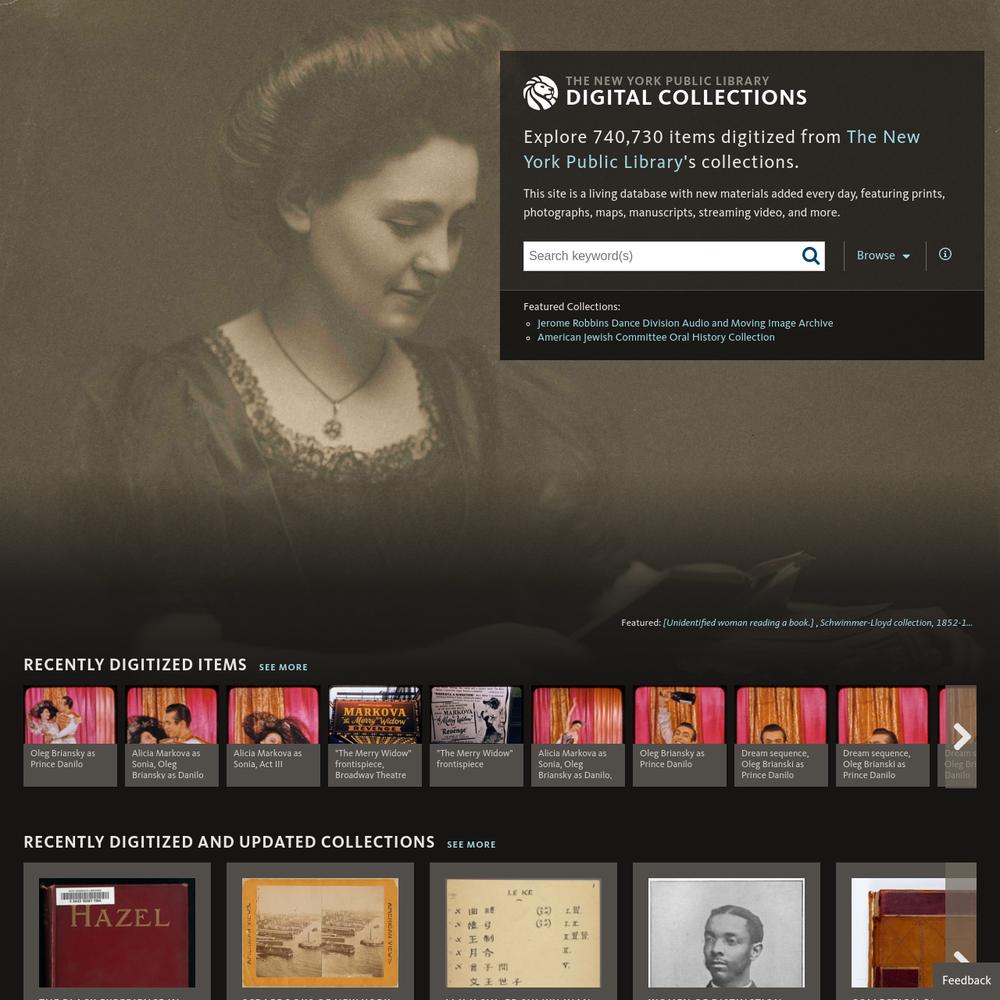Open first Oleg Briansky as Prince Danilo thumbnail
1000x1000 pixels.
[70, 736]
